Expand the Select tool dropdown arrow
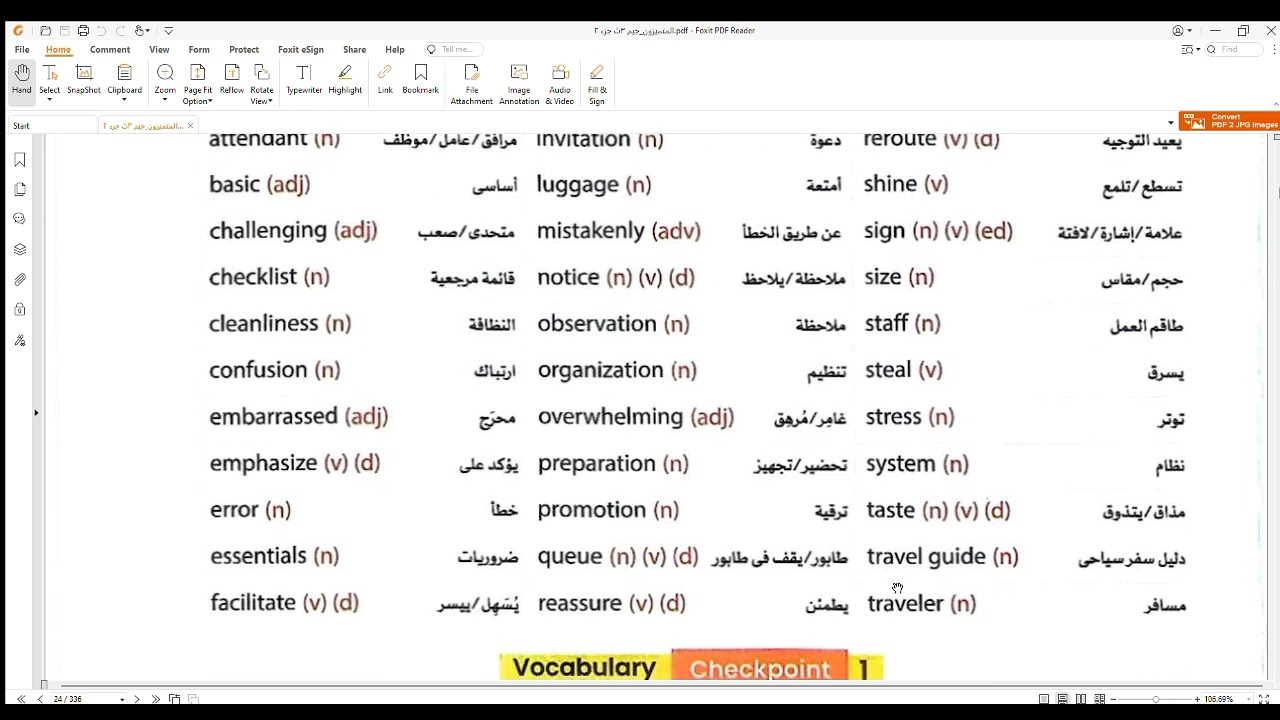The image size is (1280, 720). (50, 100)
